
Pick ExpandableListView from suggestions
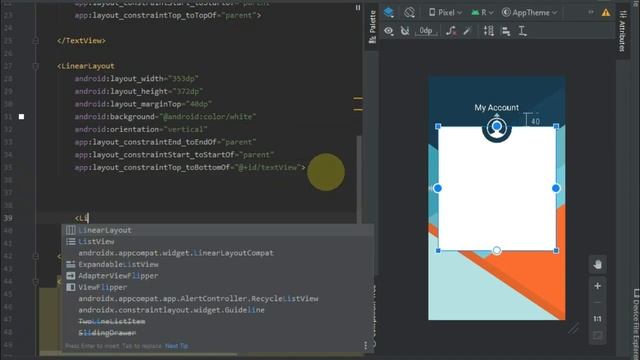218,264
